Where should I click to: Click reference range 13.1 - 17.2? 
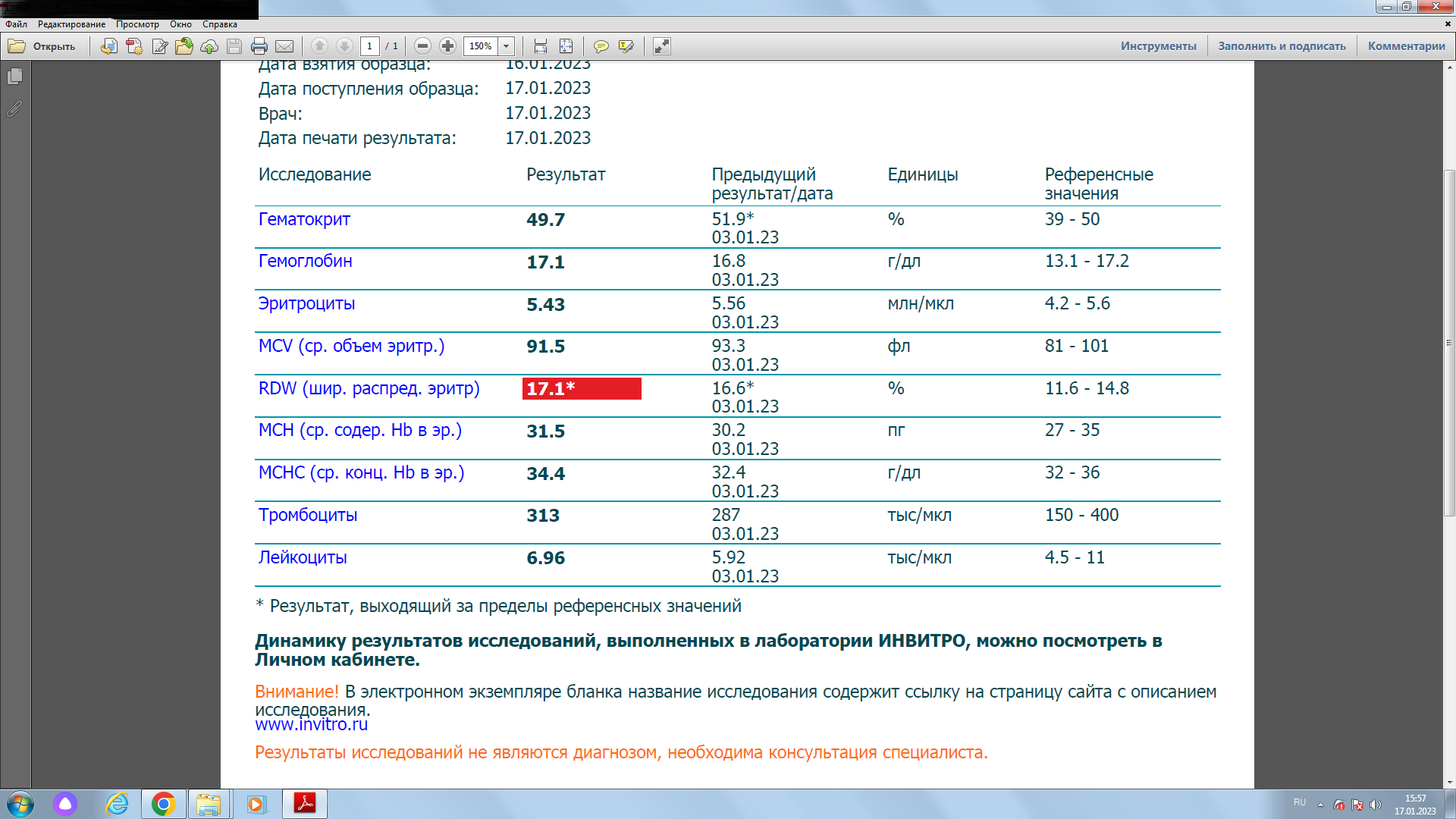[1087, 262]
